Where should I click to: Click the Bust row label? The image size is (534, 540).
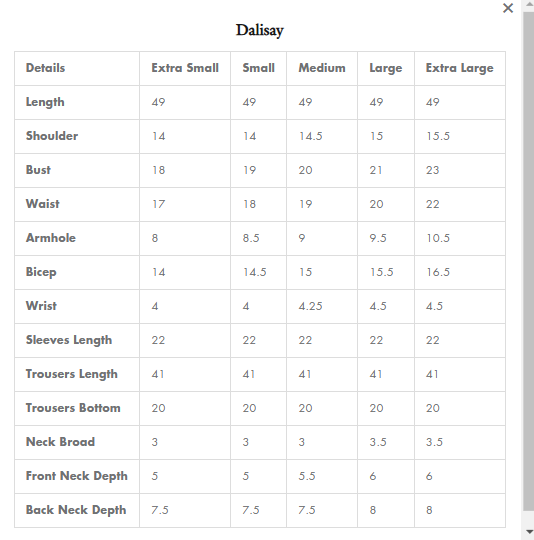pyautogui.click(x=38, y=170)
